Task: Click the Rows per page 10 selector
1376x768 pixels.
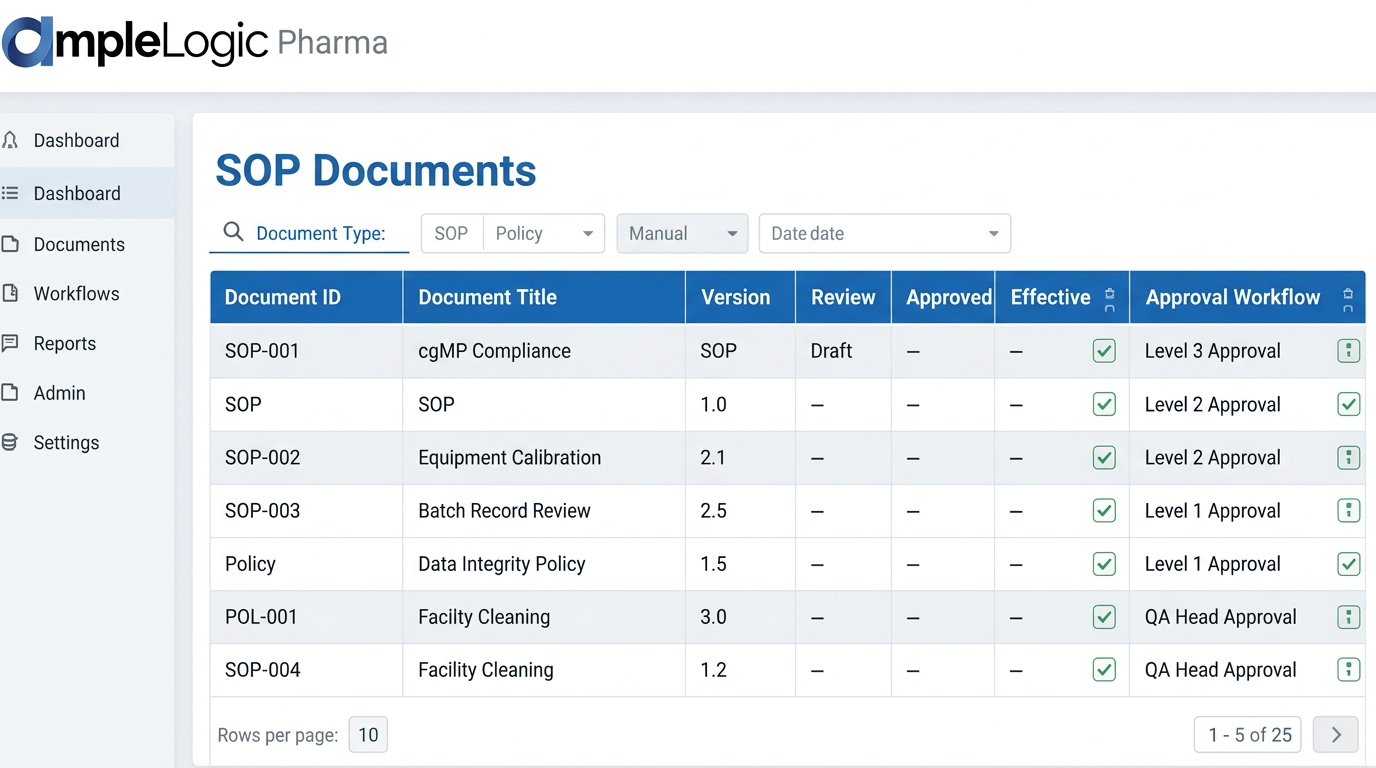Action: [x=368, y=735]
